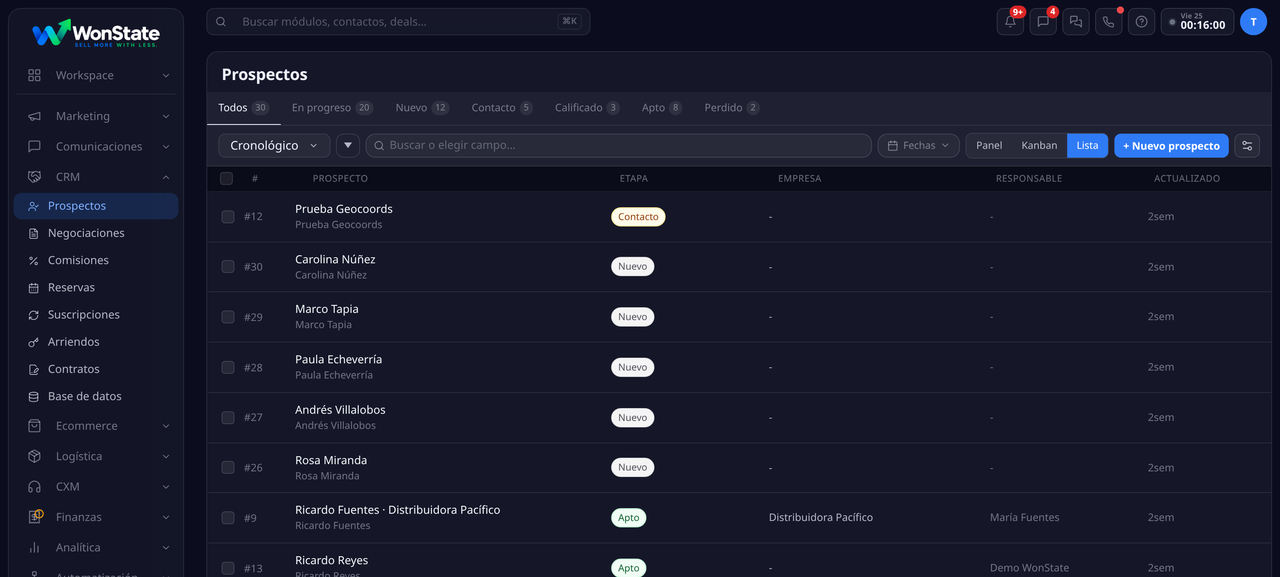The height and width of the screenshot is (577, 1280).
Task: Switch to the Todos tab
Action: [x=243, y=107]
